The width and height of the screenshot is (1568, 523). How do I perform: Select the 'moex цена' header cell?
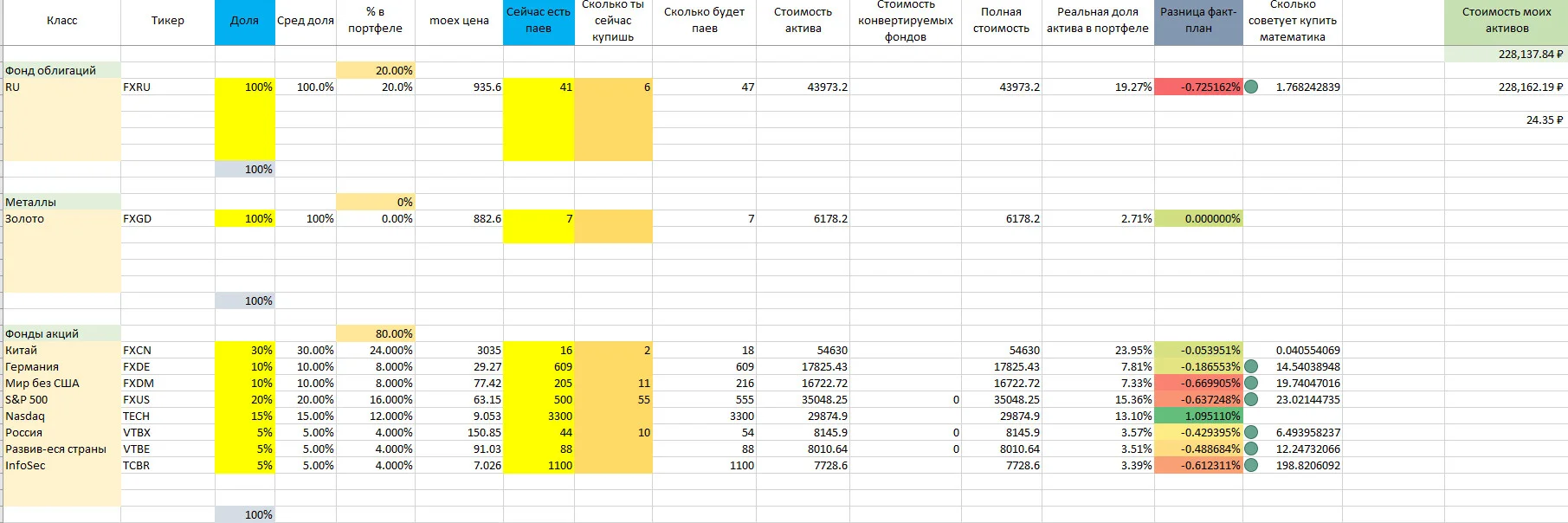coord(459,23)
